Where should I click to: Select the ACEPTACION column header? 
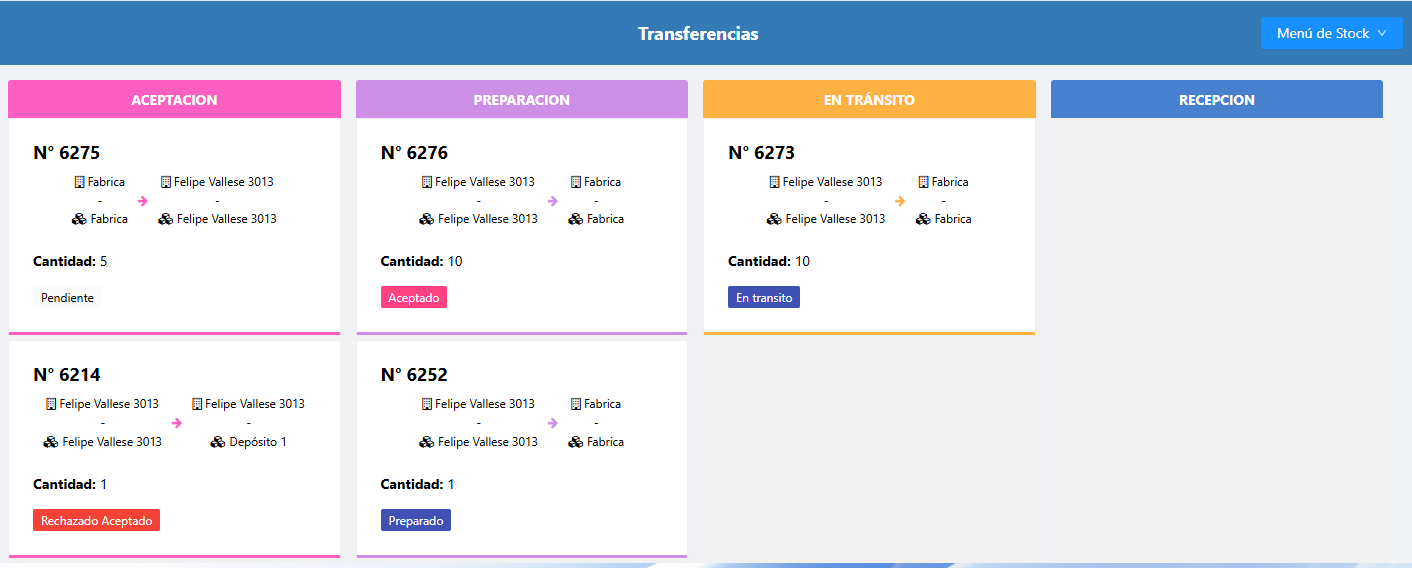point(174,100)
